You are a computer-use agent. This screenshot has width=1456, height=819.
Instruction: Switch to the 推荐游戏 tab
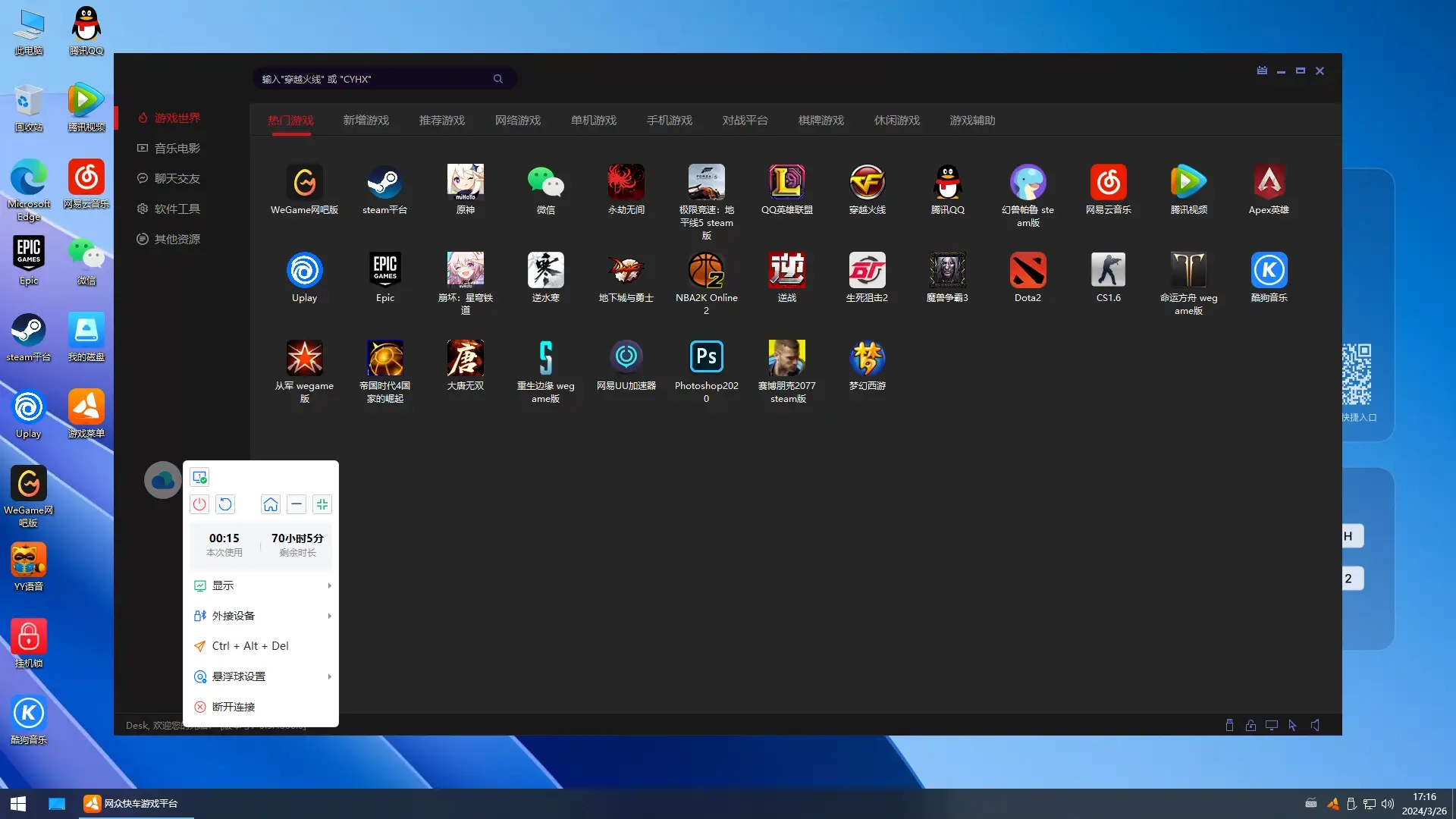pos(442,121)
